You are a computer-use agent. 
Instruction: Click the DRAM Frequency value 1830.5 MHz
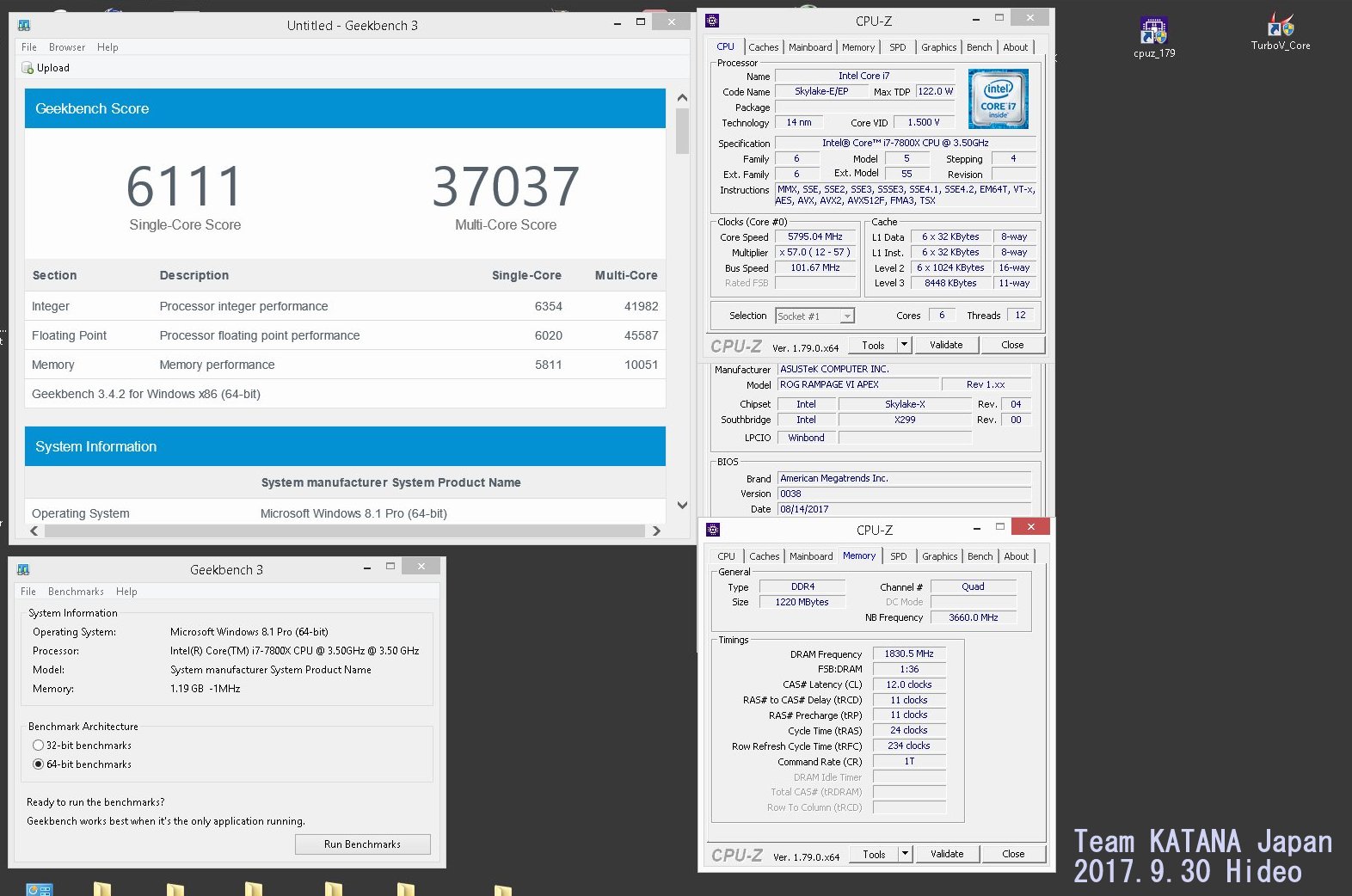coord(909,654)
